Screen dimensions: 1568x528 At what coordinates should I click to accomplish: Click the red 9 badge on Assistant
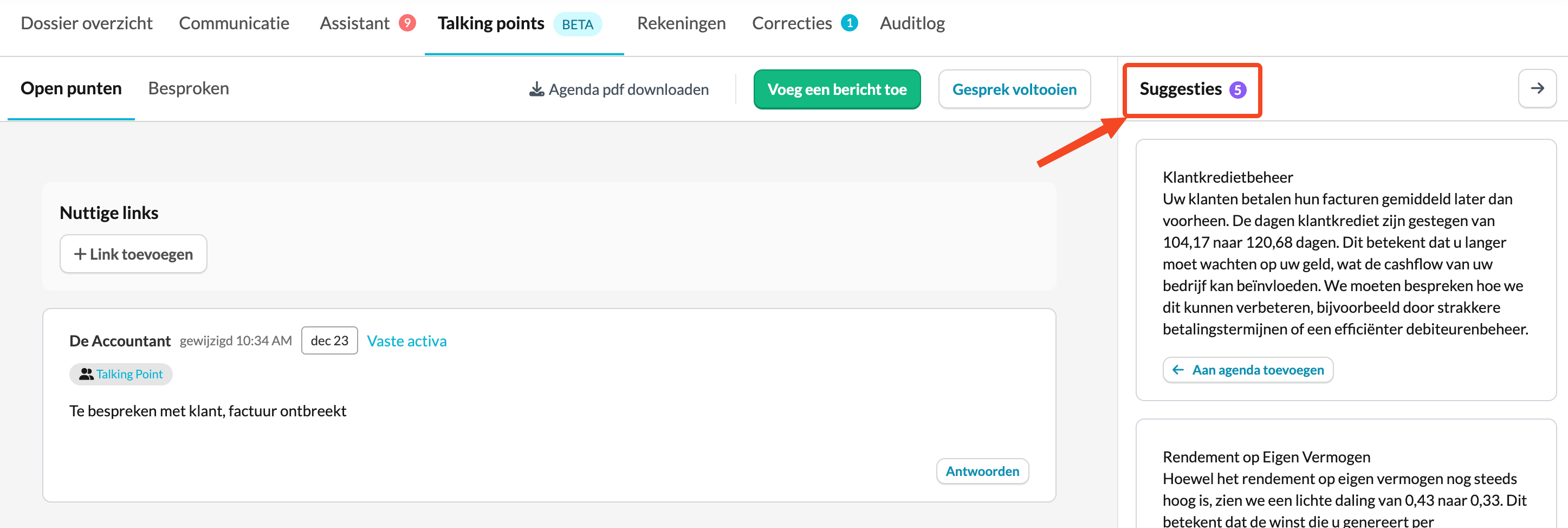[x=407, y=23]
